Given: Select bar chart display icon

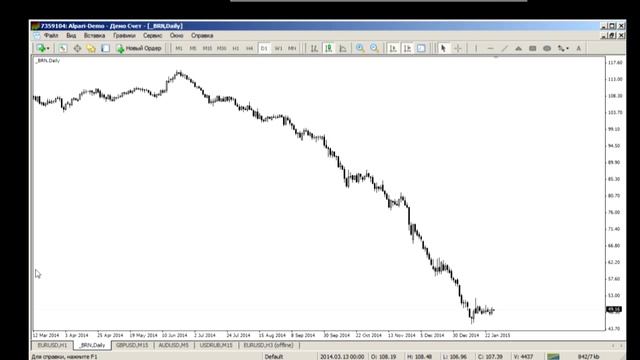Looking at the screenshot, I should (x=314, y=48).
